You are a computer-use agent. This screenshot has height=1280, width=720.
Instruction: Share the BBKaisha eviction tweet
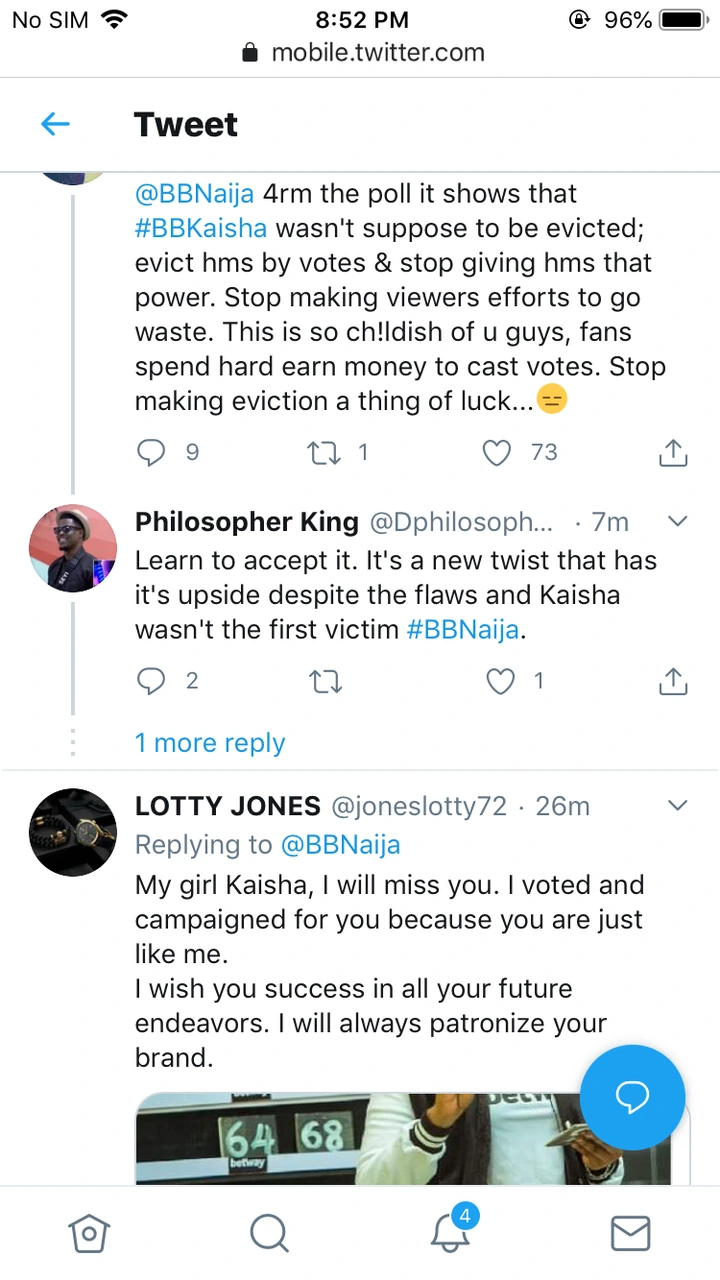tap(673, 453)
